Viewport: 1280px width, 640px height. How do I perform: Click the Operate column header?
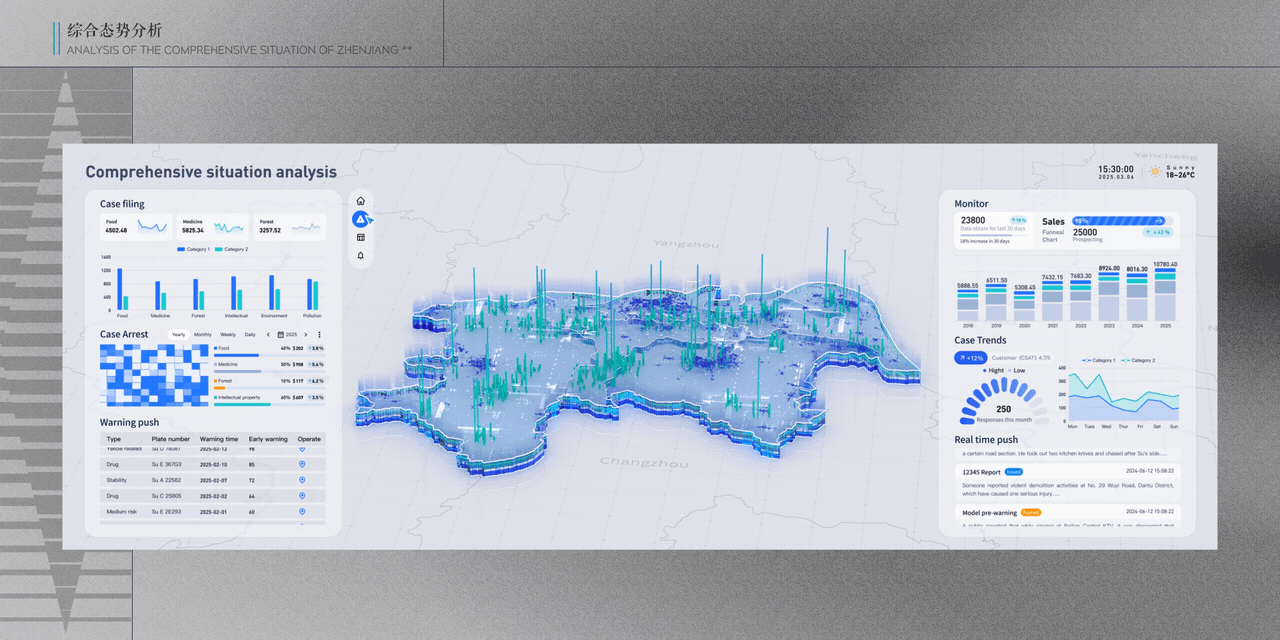coord(309,439)
